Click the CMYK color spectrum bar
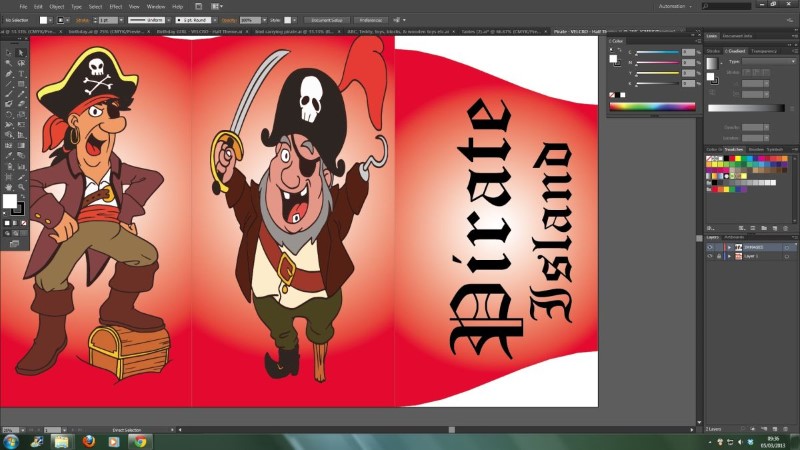The width and height of the screenshot is (800, 450). (x=651, y=107)
